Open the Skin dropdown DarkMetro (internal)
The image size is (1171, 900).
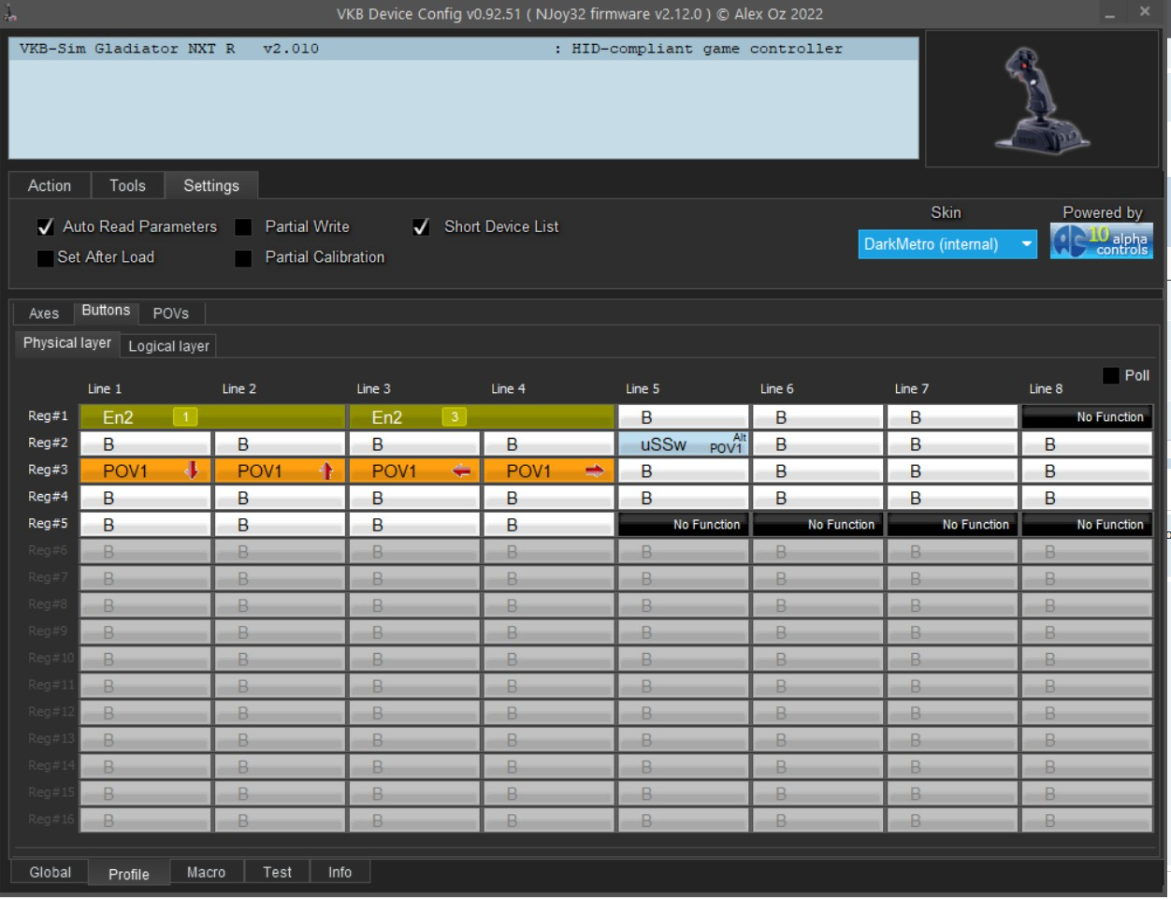[x=947, y=244]
